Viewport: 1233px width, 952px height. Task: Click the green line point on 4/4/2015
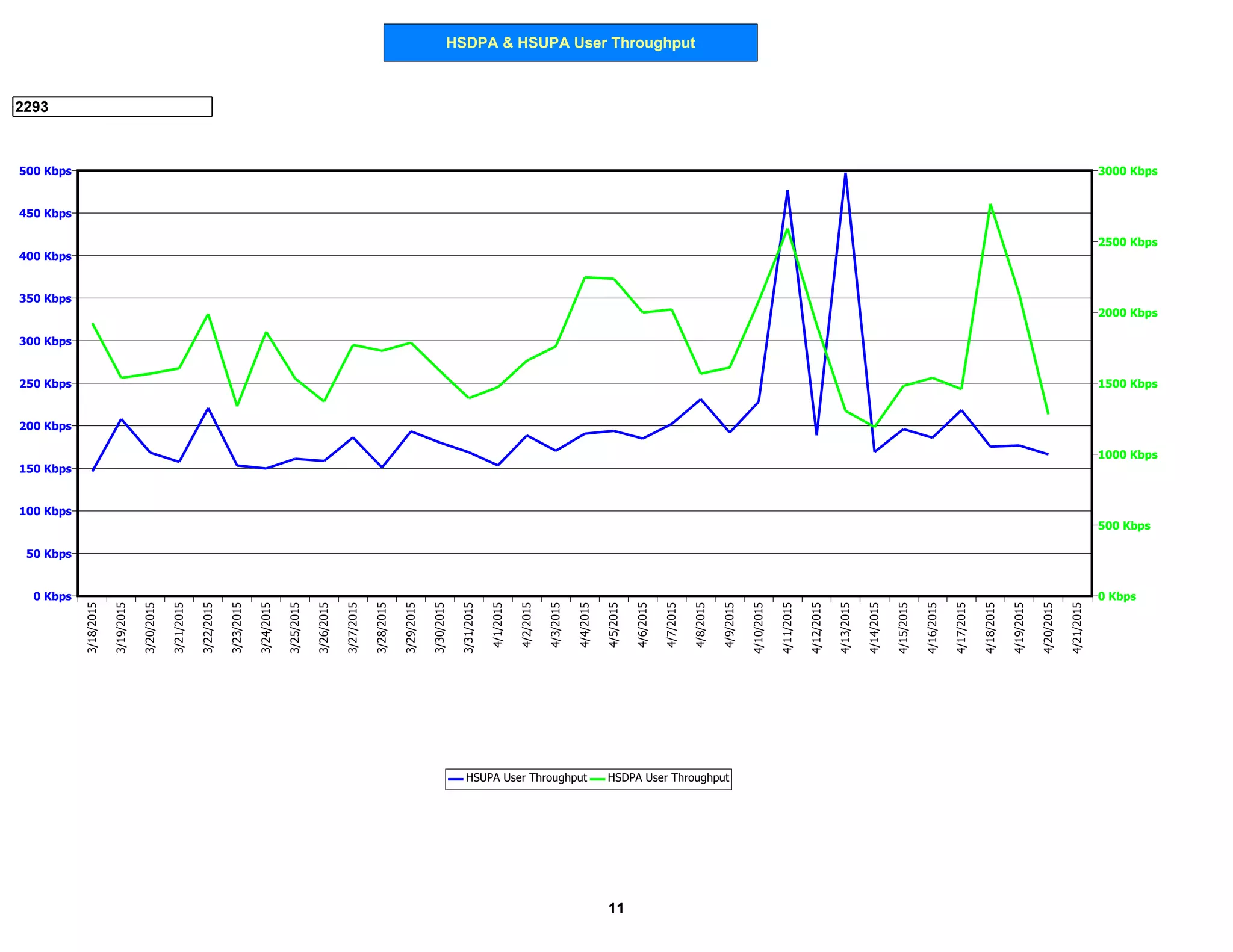coord(585,277)
